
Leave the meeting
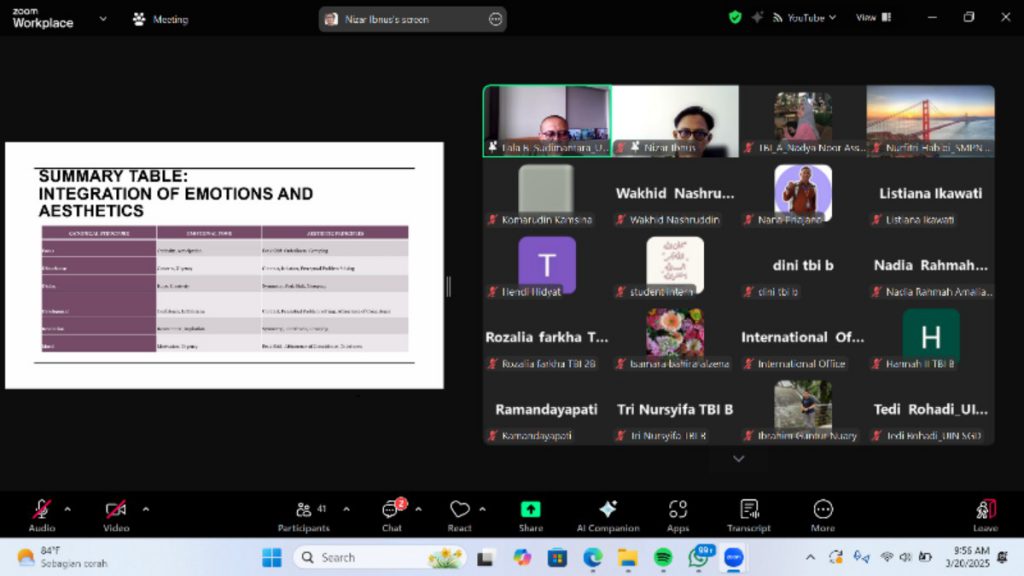point(985,515)
